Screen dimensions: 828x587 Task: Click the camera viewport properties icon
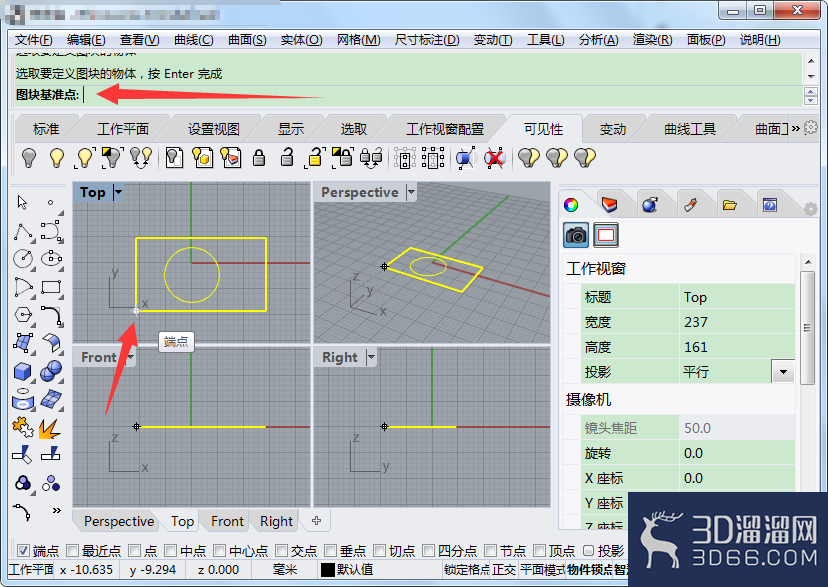coord(576,235)
